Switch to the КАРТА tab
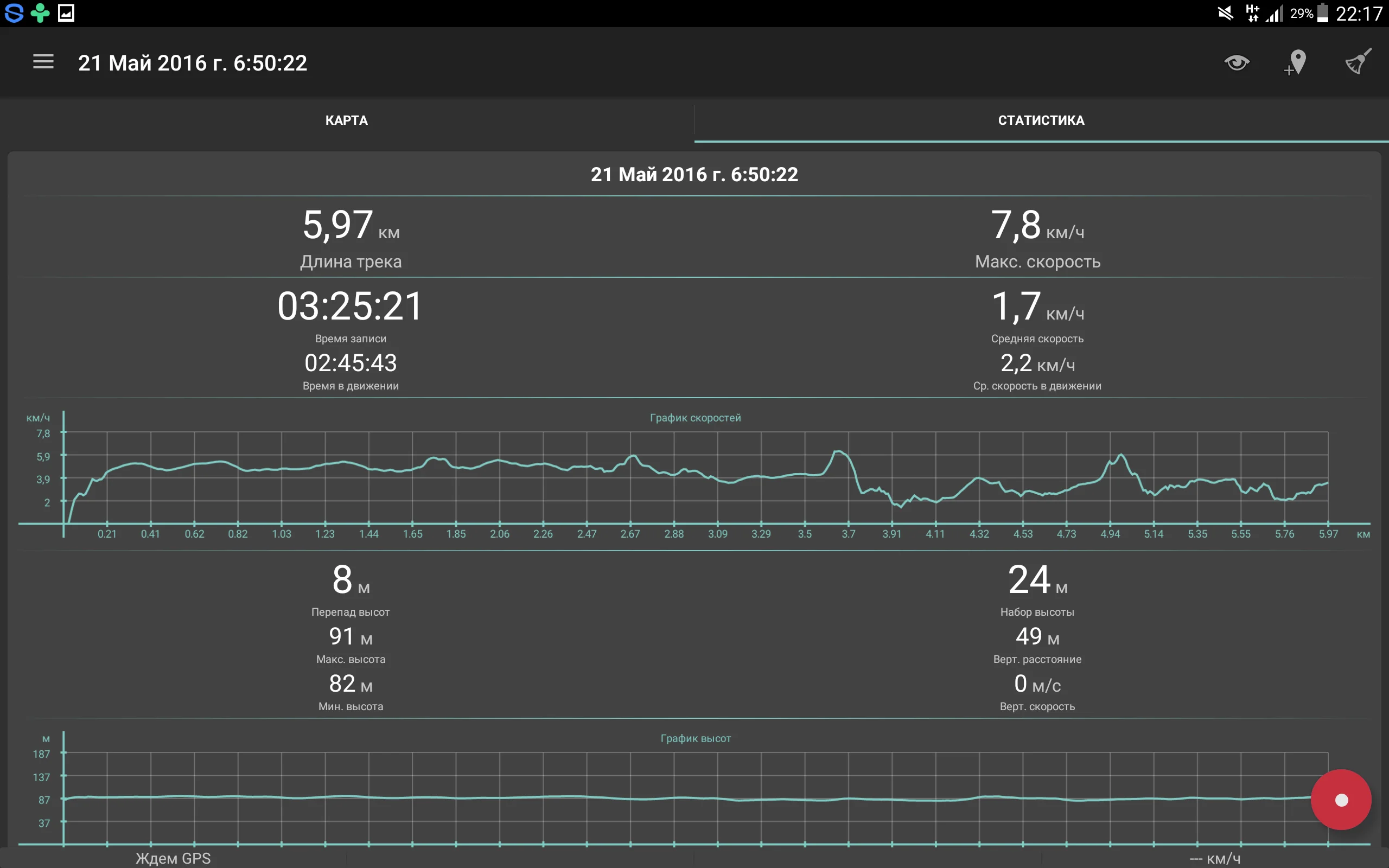Screen dimensions: 1389x868 click(x=347, y=120)
